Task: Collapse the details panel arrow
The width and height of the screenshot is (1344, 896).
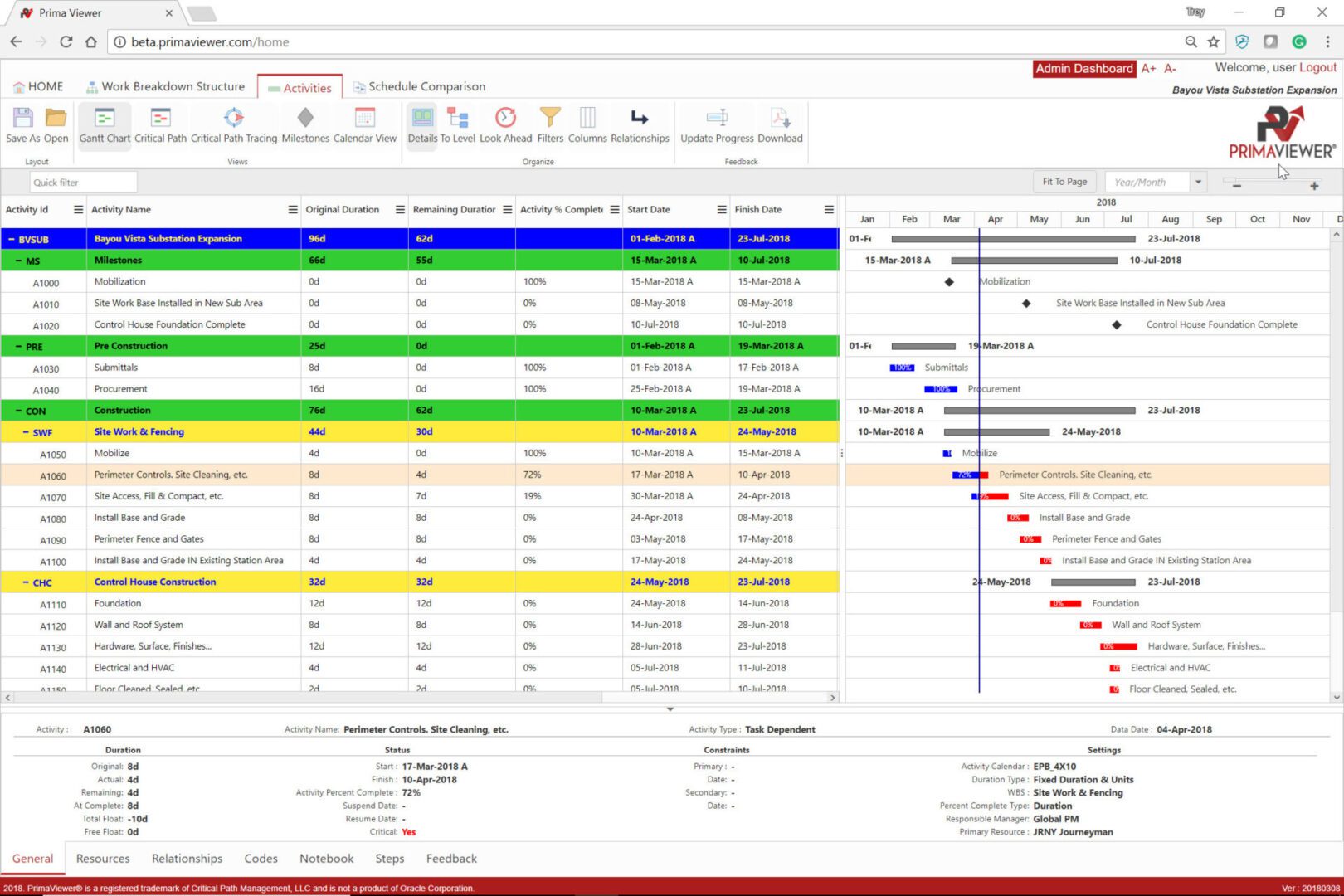Action: coord(670,709)
